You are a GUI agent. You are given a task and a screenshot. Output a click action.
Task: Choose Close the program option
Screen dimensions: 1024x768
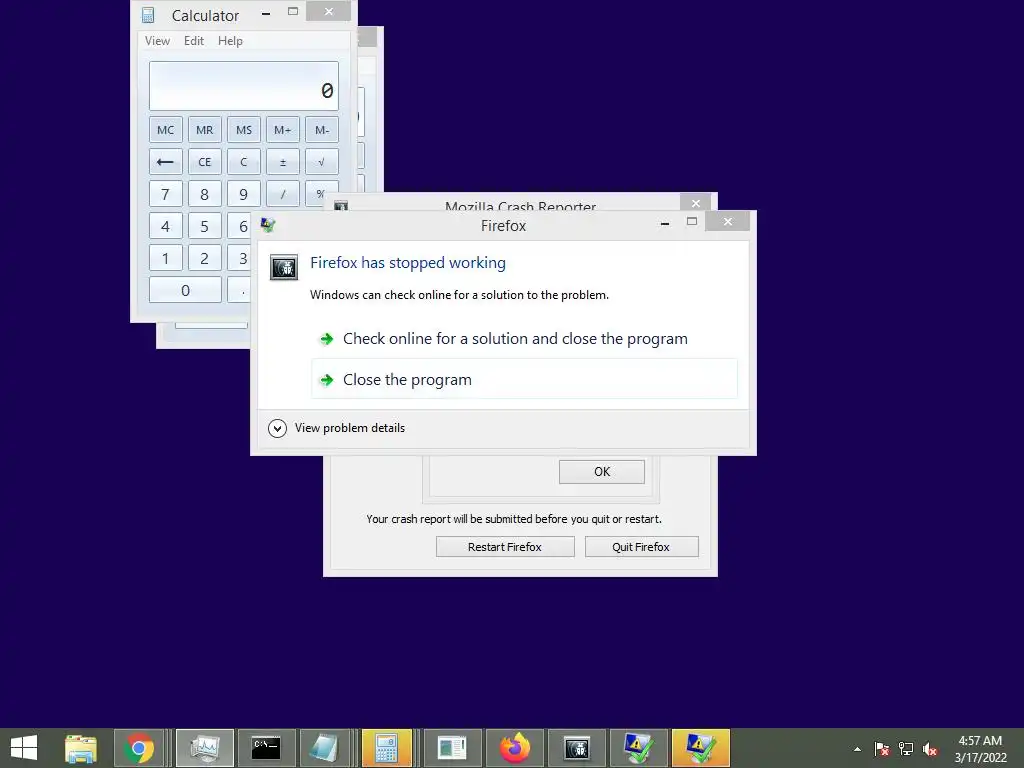pyautogui.click(x=524, y=379)
